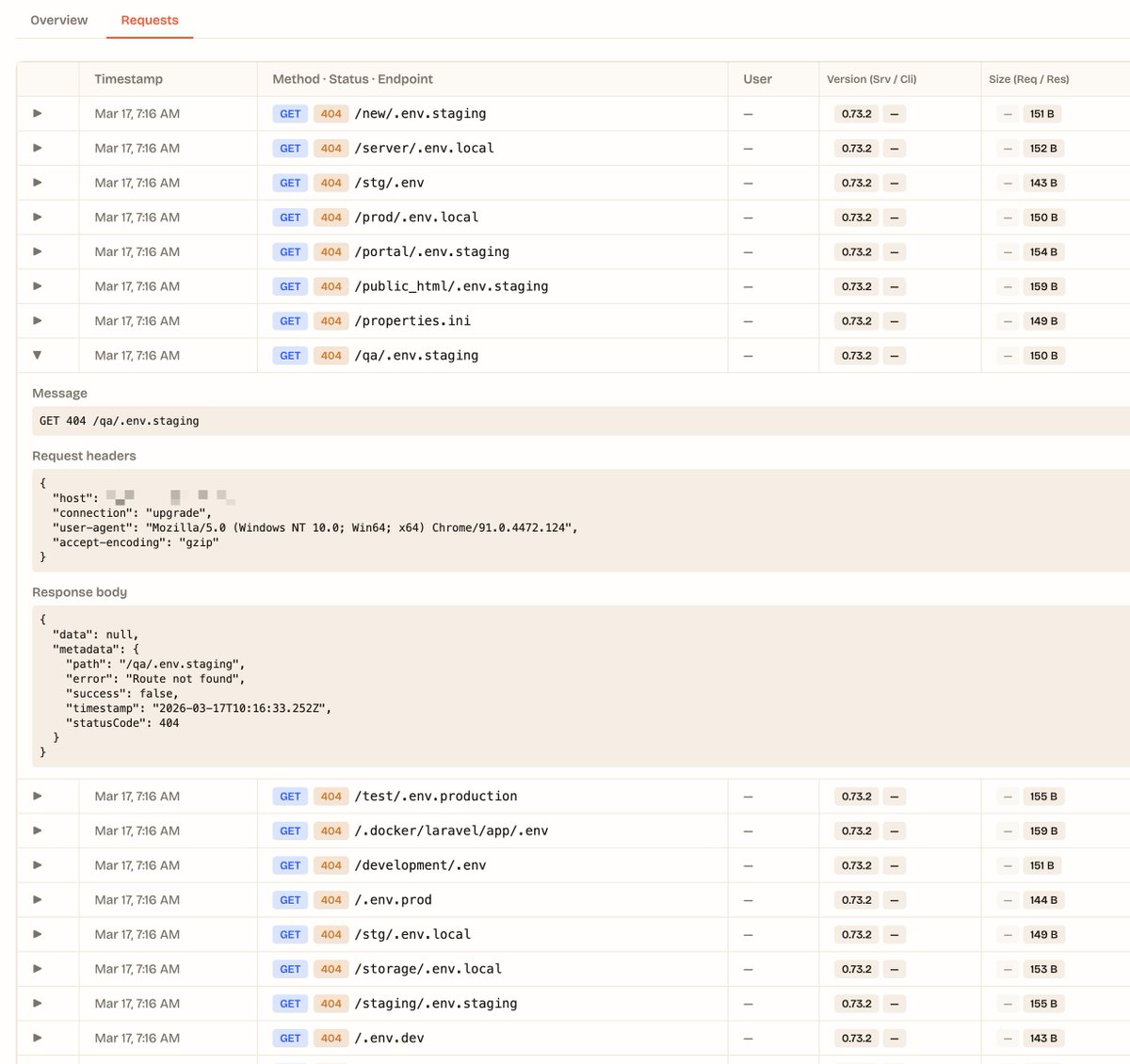The image size is (1130, 1064).
Task: Click the "statusCode": 404 line
Action: pyautogui.click(x=122, y=723)
